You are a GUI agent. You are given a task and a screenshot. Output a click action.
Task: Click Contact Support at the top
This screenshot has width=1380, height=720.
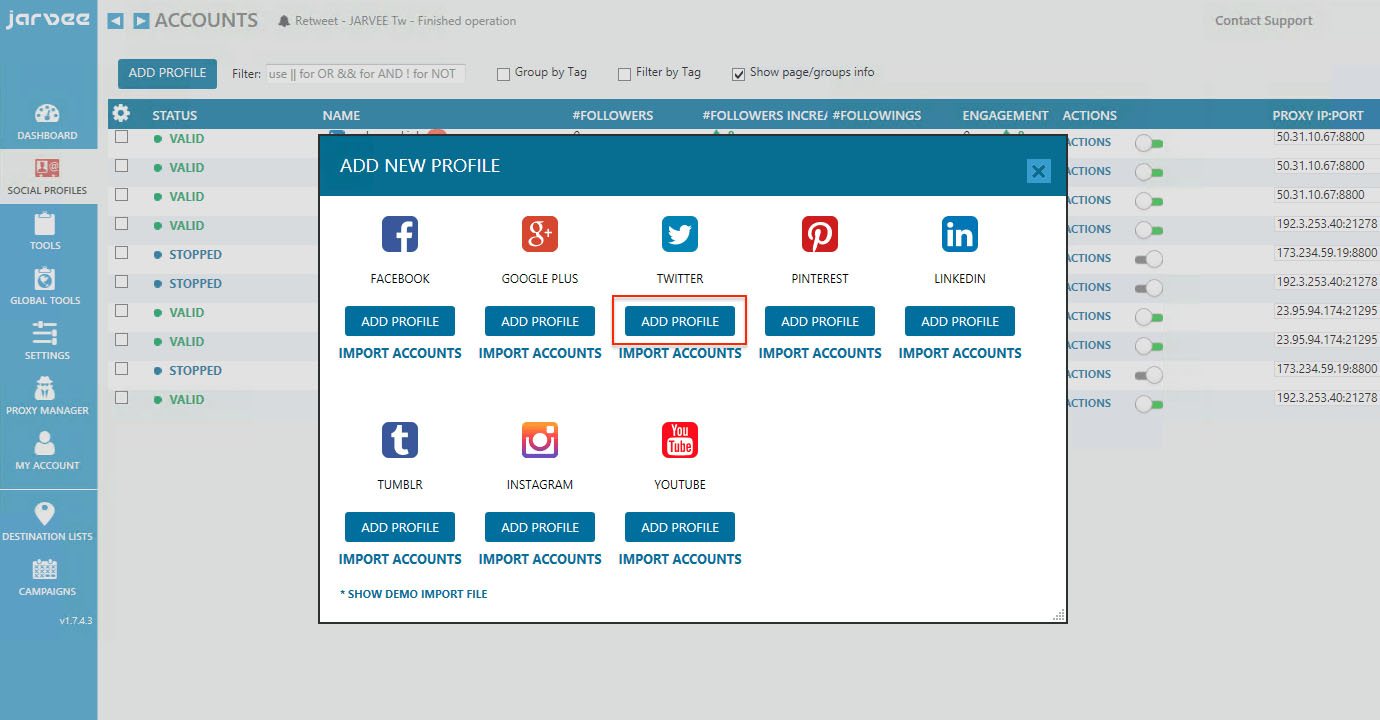coord(1263,20)
